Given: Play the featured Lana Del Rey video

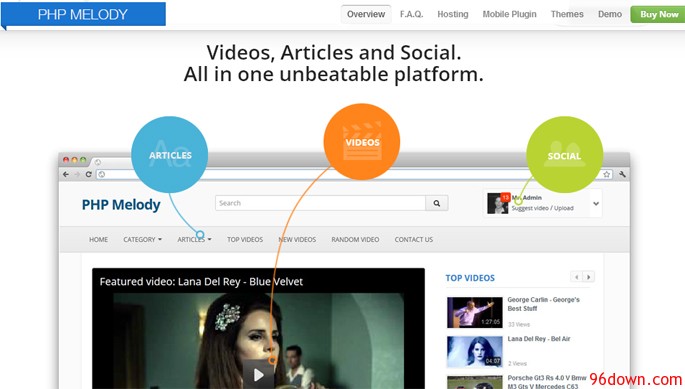Looking at the screenshot, I should pyautogui.click(x=258, y=375).
